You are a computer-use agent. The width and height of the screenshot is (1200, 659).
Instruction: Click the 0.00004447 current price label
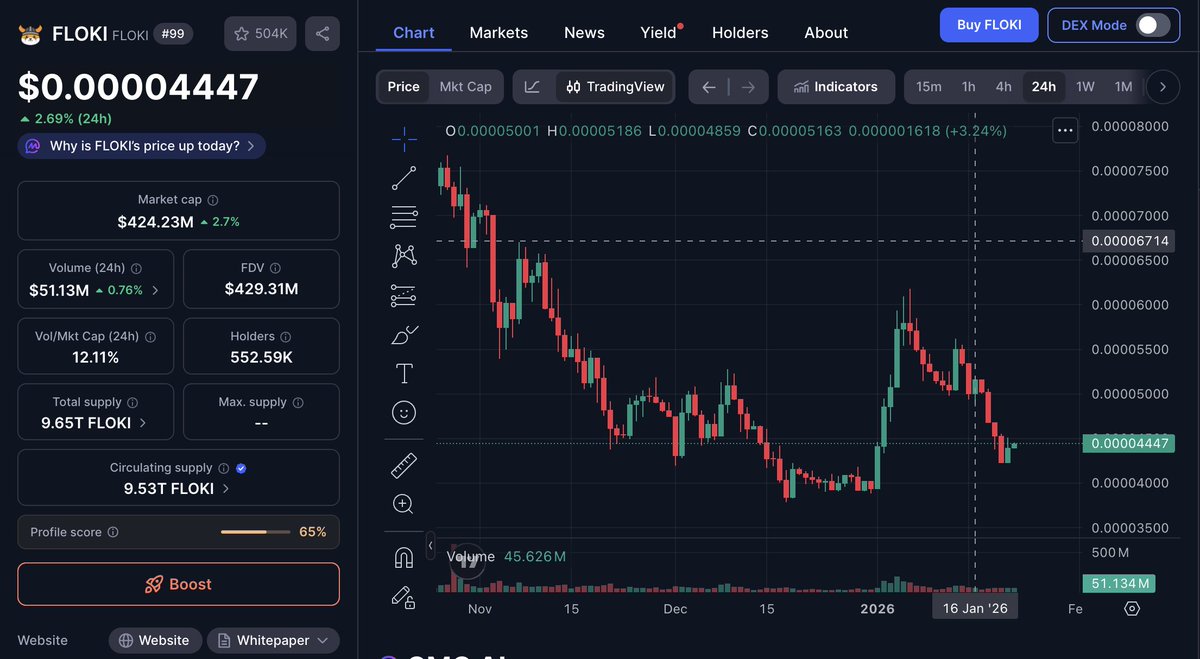[1130, 443]
